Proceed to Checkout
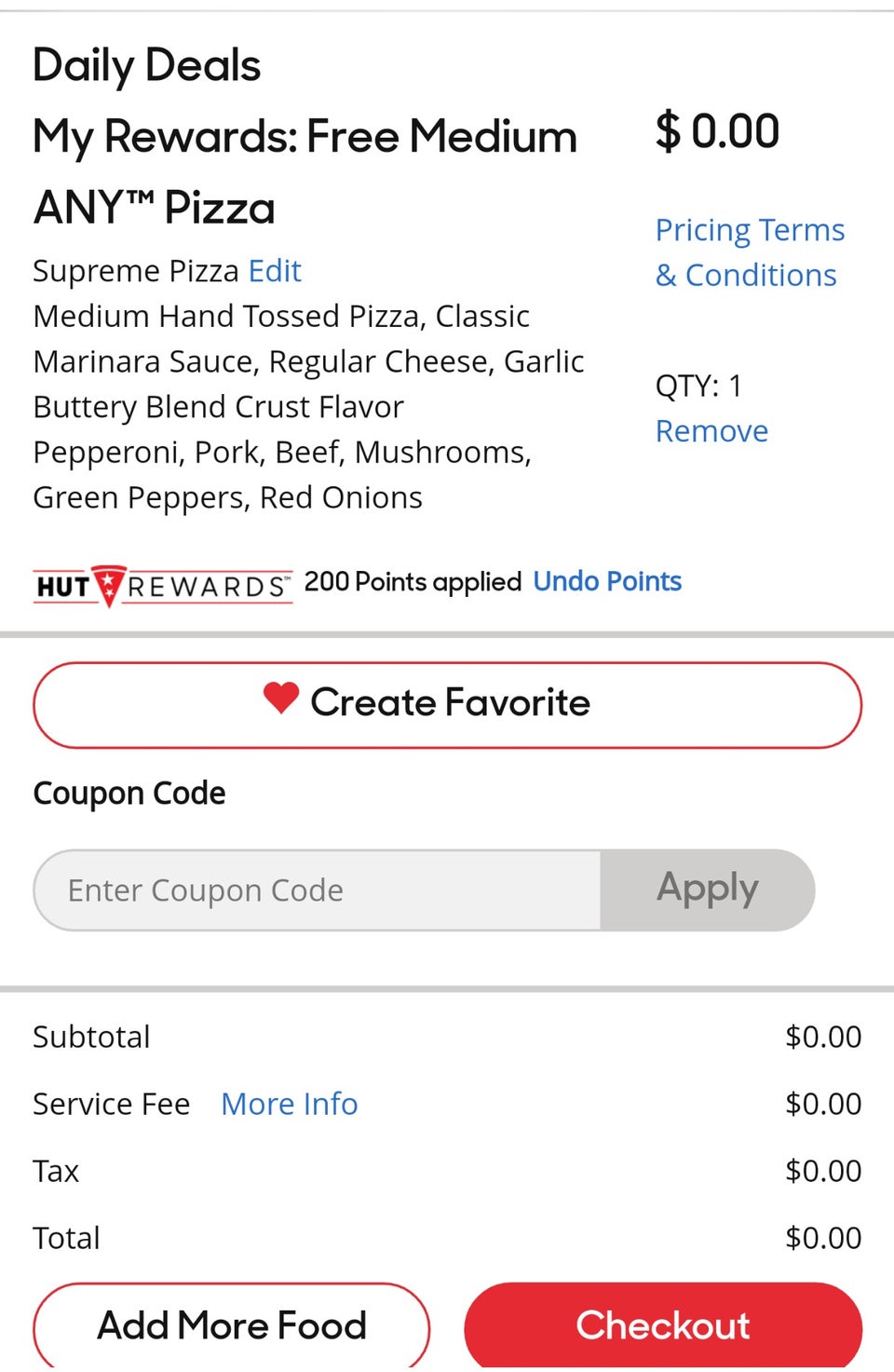The image size is (894, 1372). click(663, 1325)
